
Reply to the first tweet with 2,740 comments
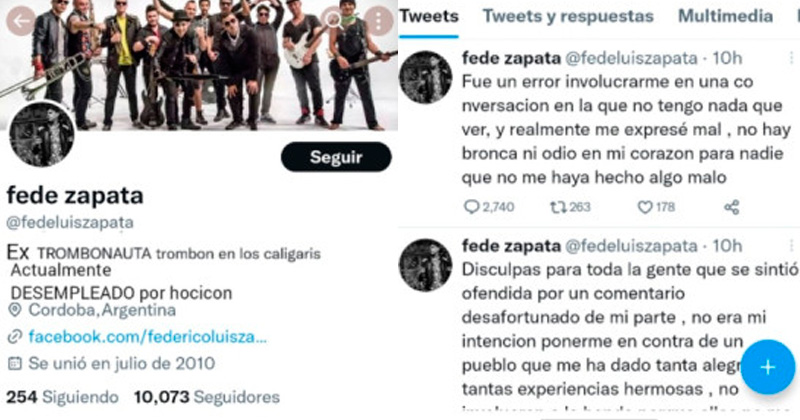pos(489,207)
